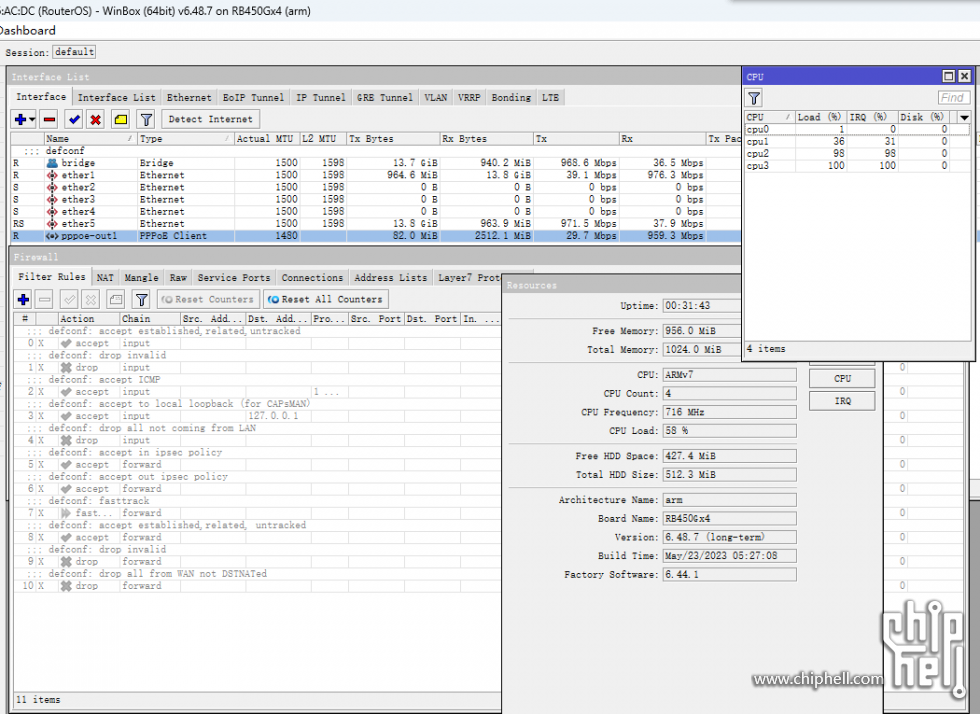Click the minus Remove icon in Firewall toolbar
The height and width of the screenshot is (714, 980).
point(45,299)
